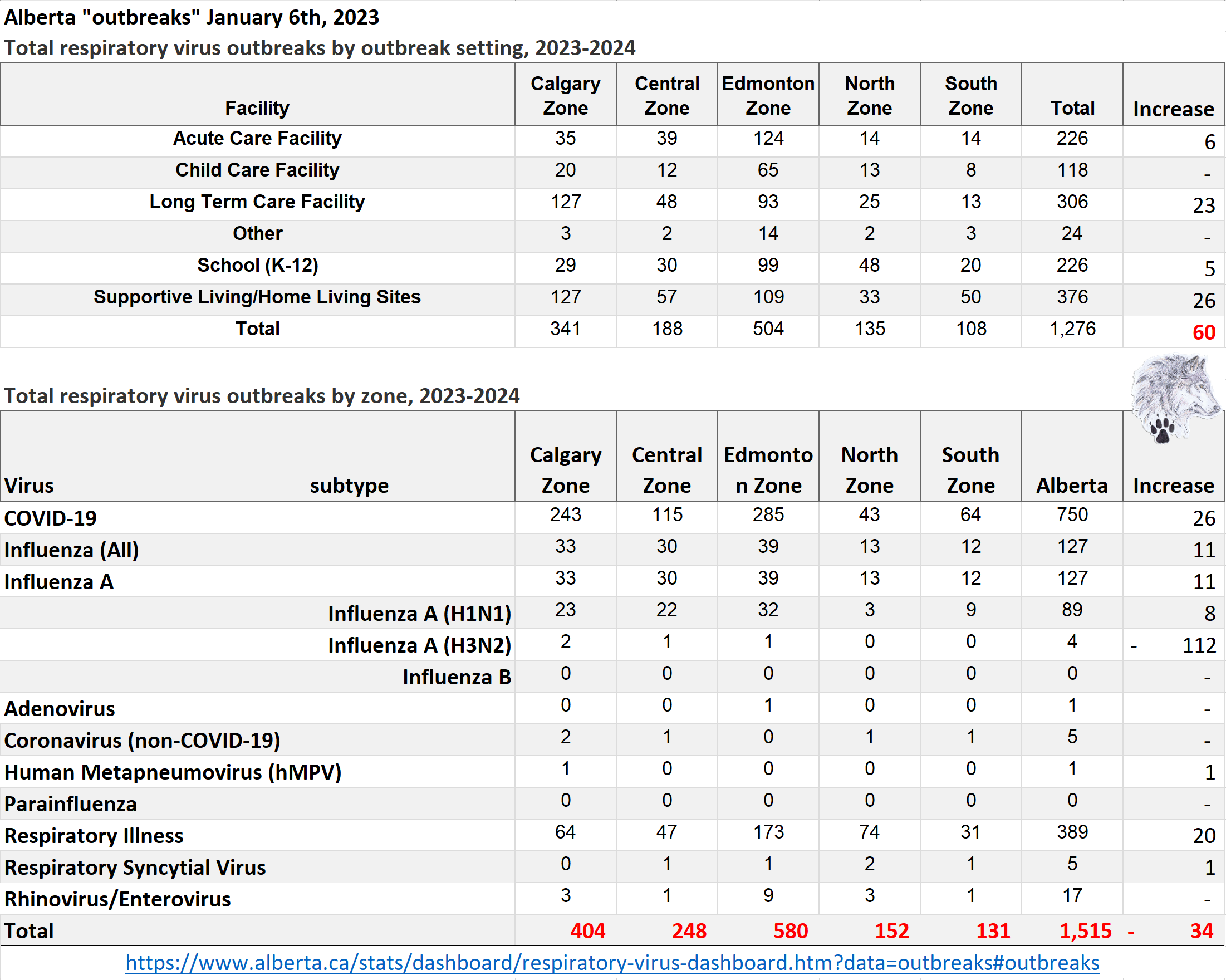Click the '173' Respiratory Illness Edmonton cell
Screen dimensions: 1226x980
pyautogui.click(x=768, y=832)
